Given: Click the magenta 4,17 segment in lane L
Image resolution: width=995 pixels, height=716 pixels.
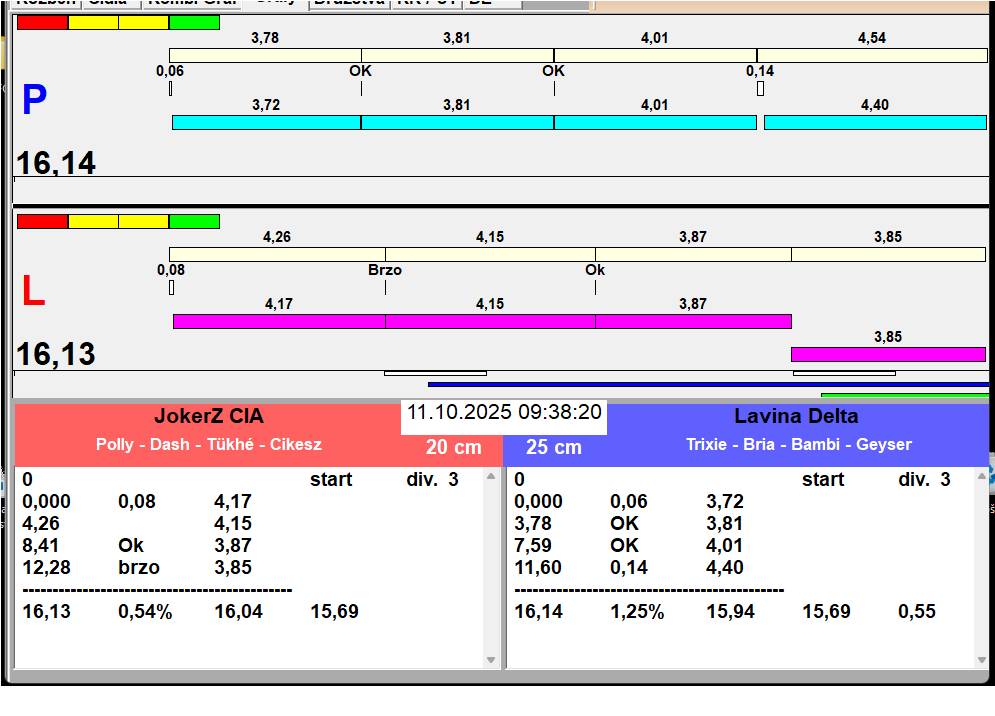Looking at the screenshot, I should point(279,321).
